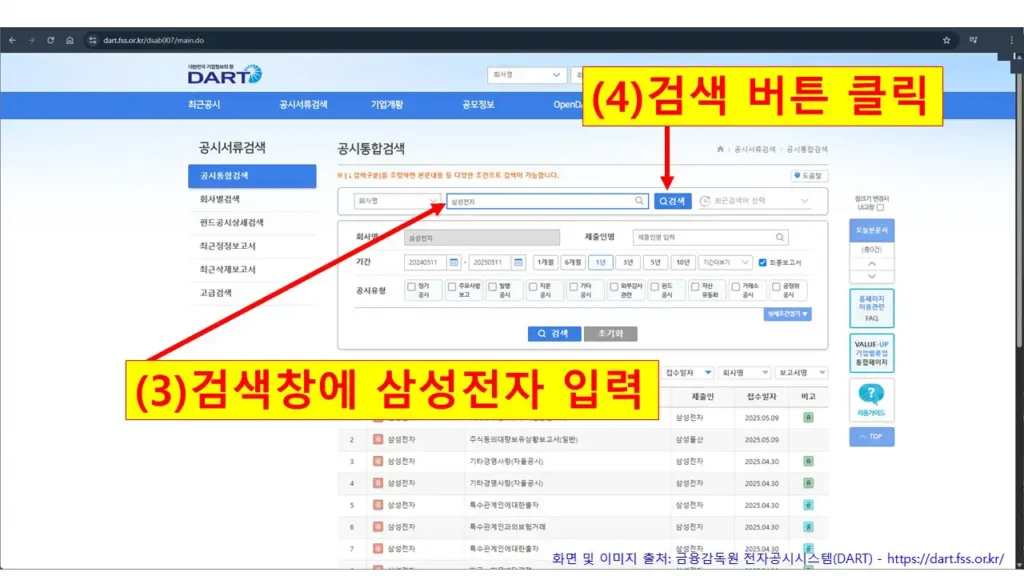Viewport: 1024px width, 576px height.
Task: Open the 최근공시 menu
Action: [204, 104]
